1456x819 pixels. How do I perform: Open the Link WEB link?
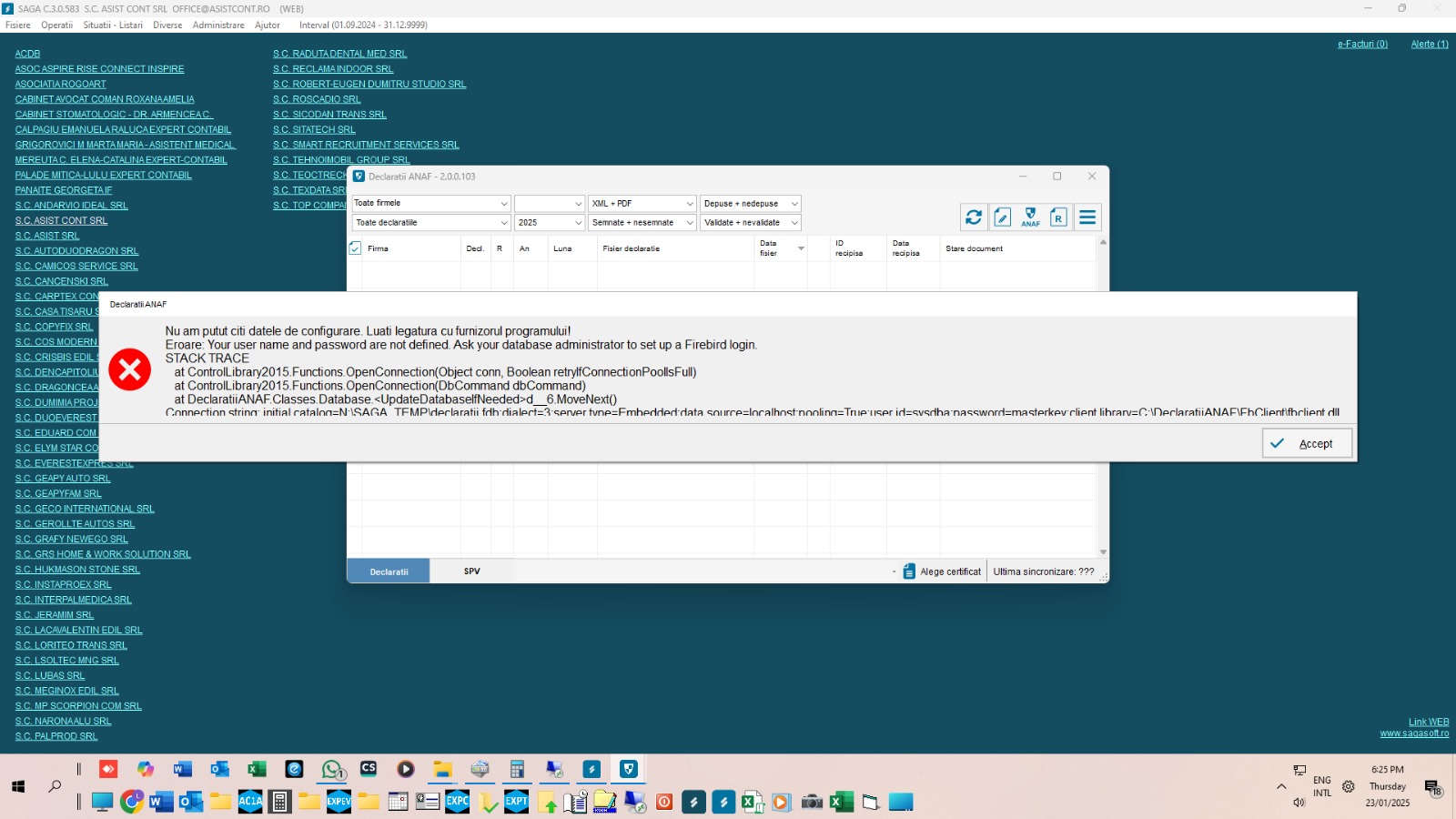1429,723
